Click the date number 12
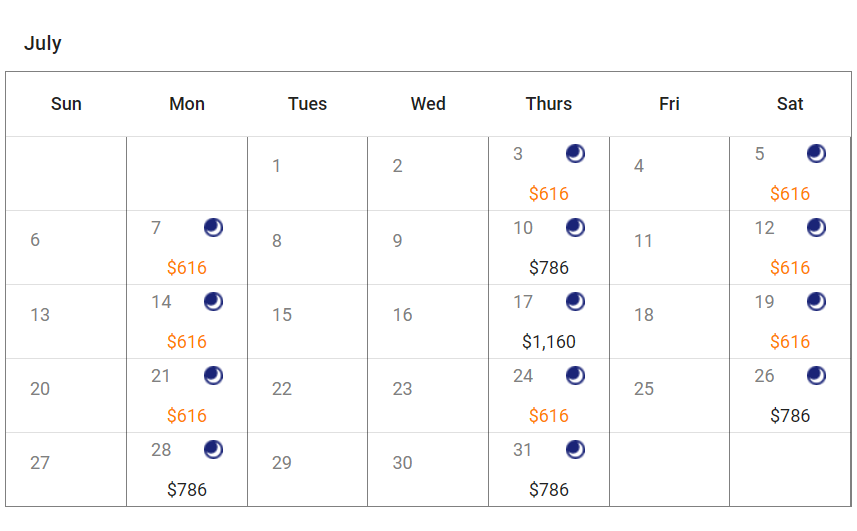This screenshot has width=857, height=531. 764,228
